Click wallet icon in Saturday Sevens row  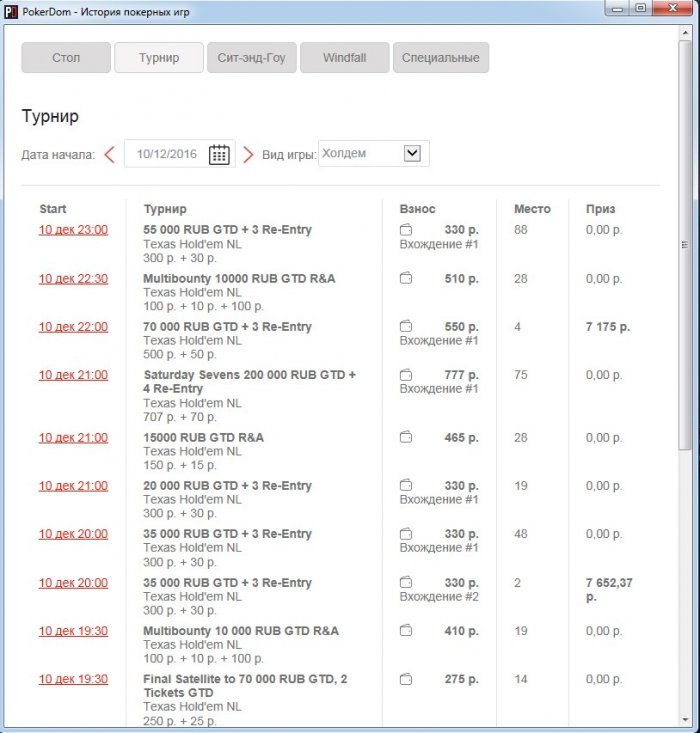click(406, 374)
